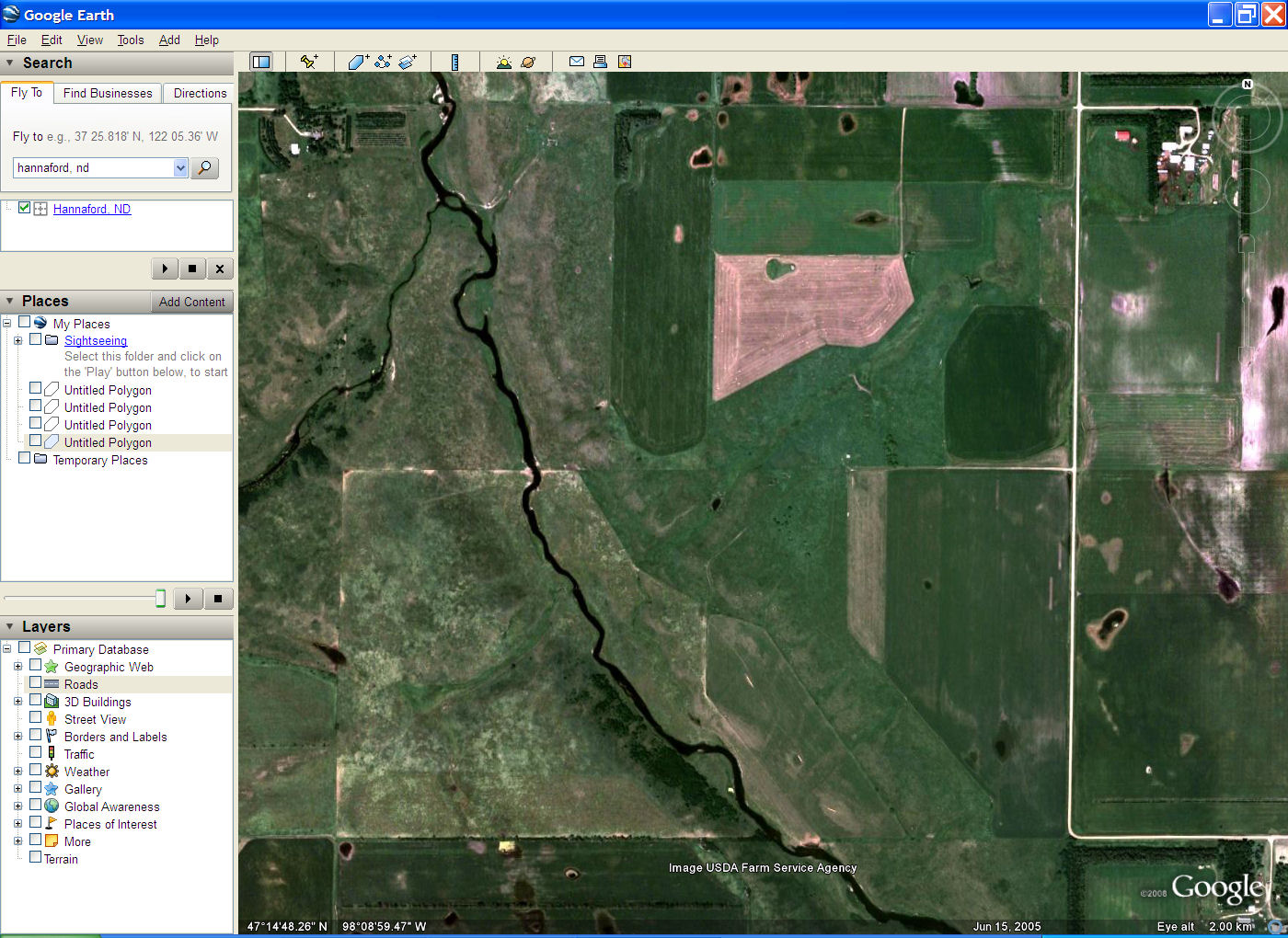The image size is (1288, 938).
Task: Open the File menu
Action: point(17,40)
